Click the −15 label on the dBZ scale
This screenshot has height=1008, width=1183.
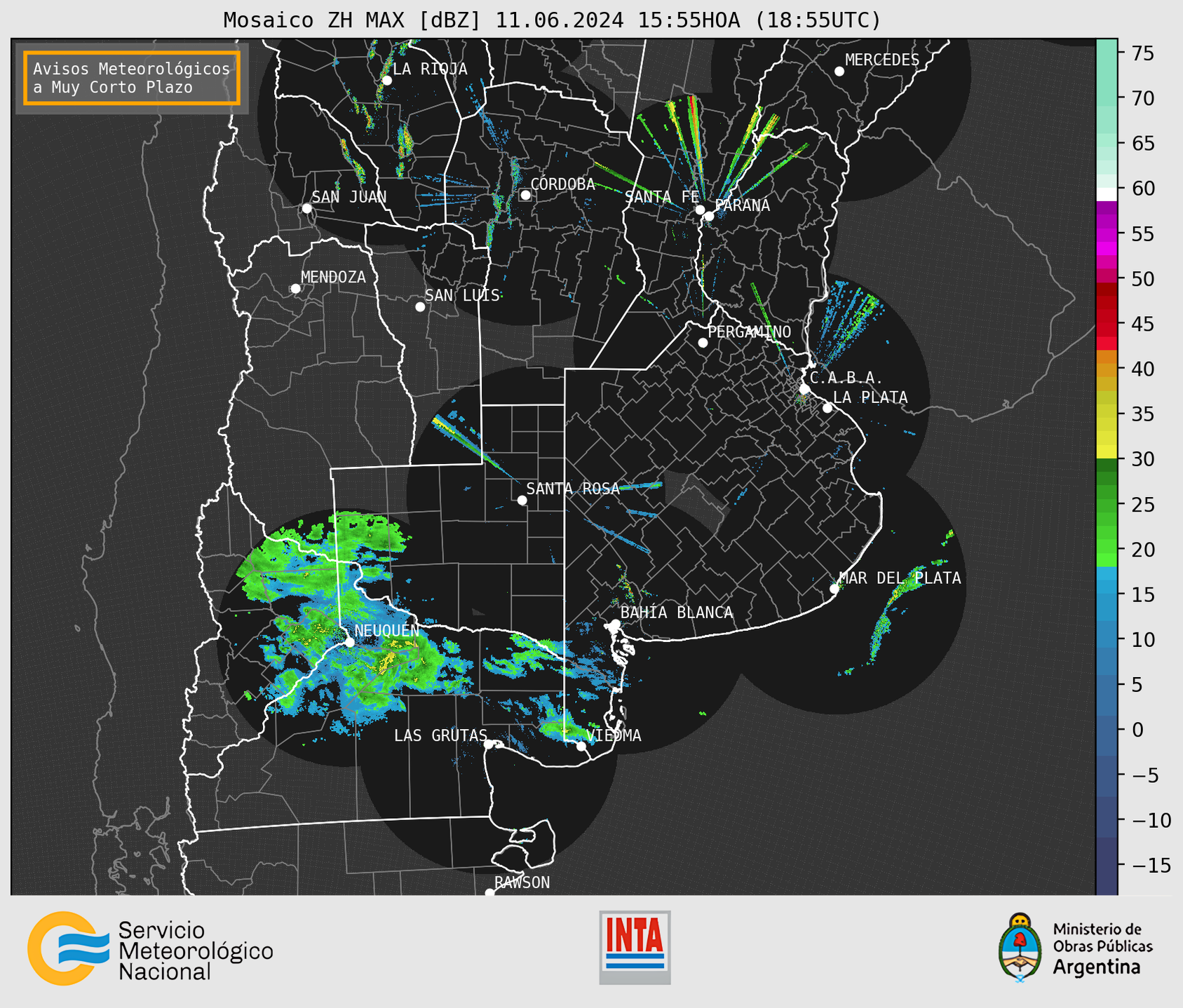click(1151, 865)
